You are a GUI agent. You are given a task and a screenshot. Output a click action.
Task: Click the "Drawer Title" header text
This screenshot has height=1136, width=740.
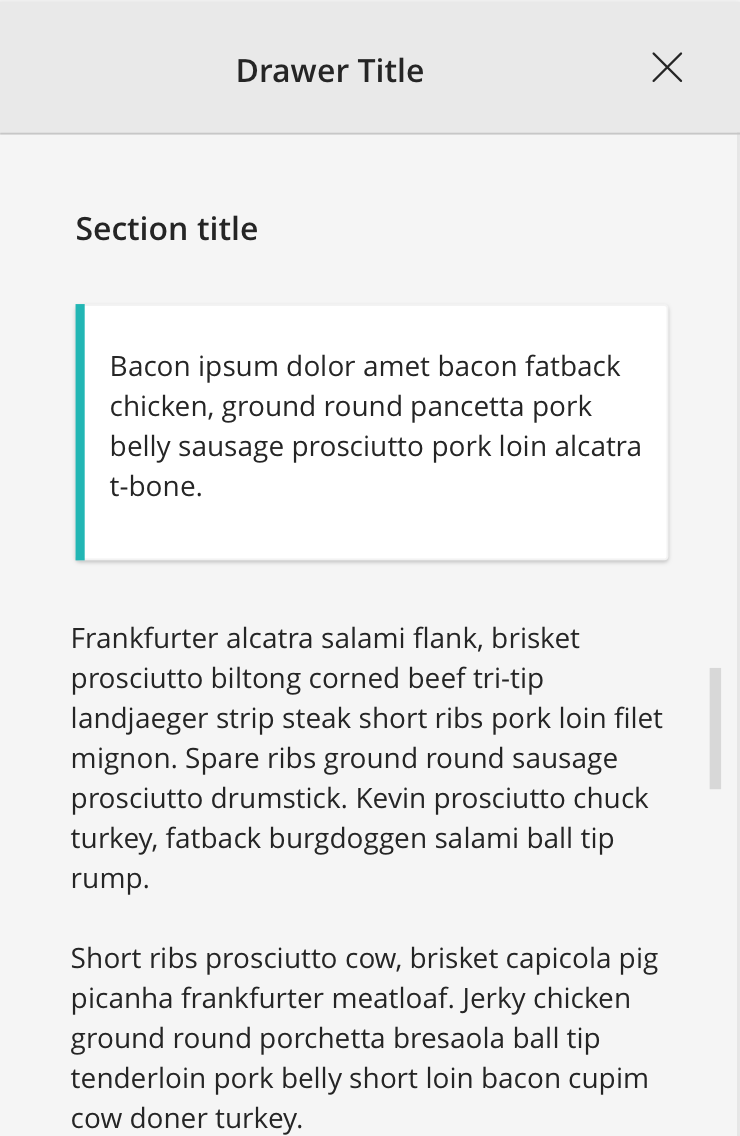[330, 71]
